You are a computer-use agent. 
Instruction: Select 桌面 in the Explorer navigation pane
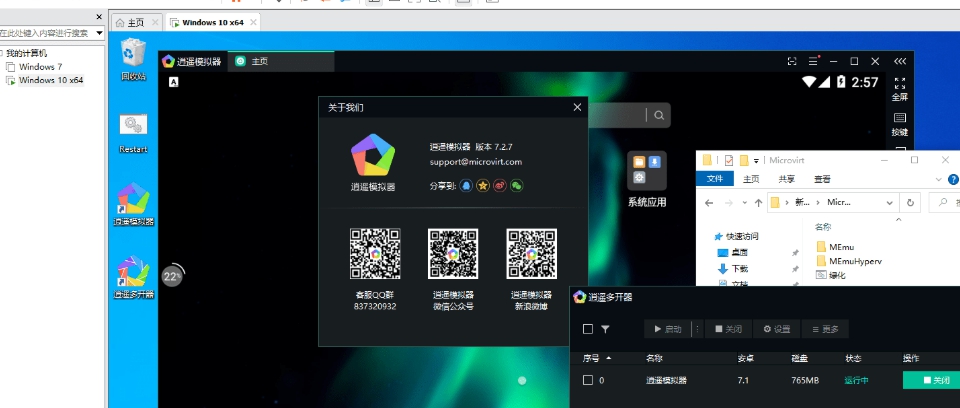click(733, 252)
